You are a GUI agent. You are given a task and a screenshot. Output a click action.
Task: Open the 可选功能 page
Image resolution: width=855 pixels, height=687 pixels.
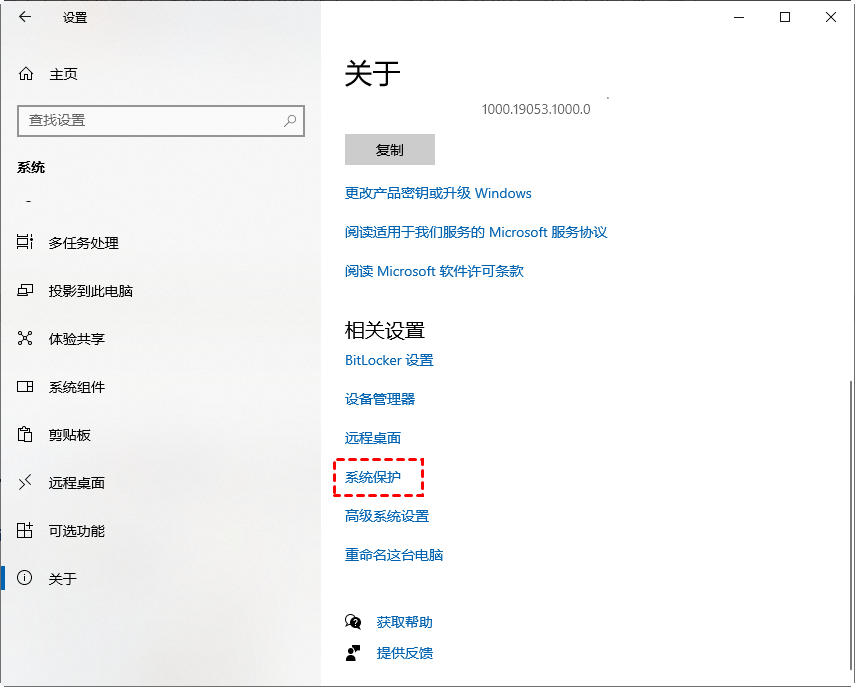76,531
